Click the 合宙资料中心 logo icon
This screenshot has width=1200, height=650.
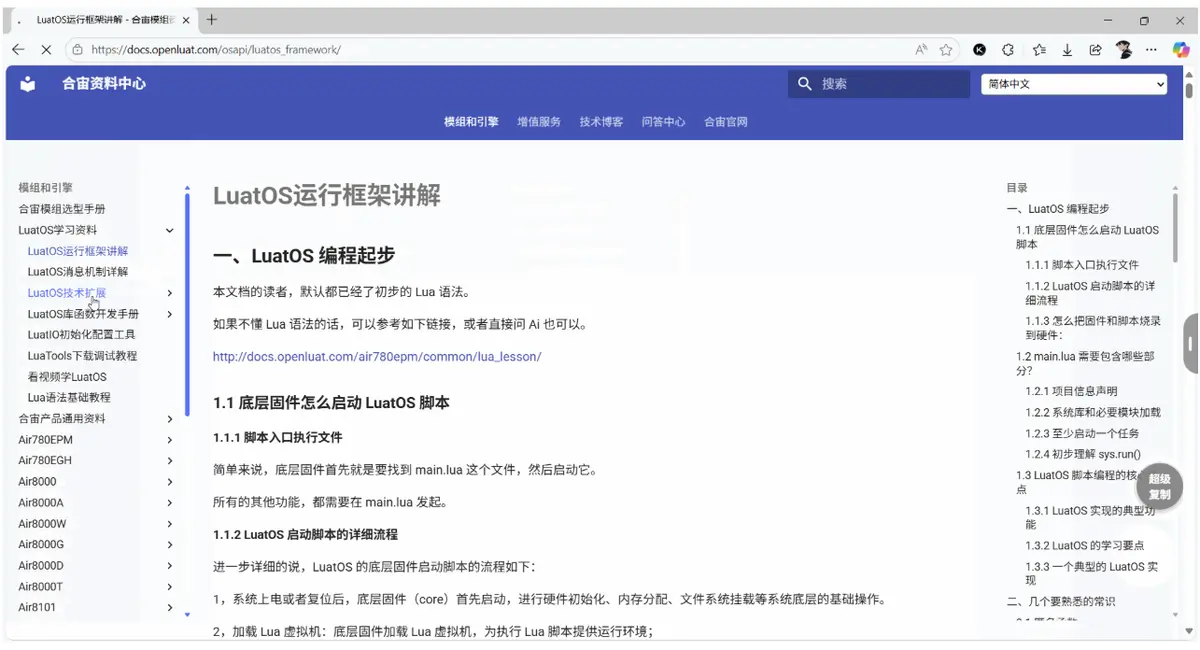tap(28, 84)
